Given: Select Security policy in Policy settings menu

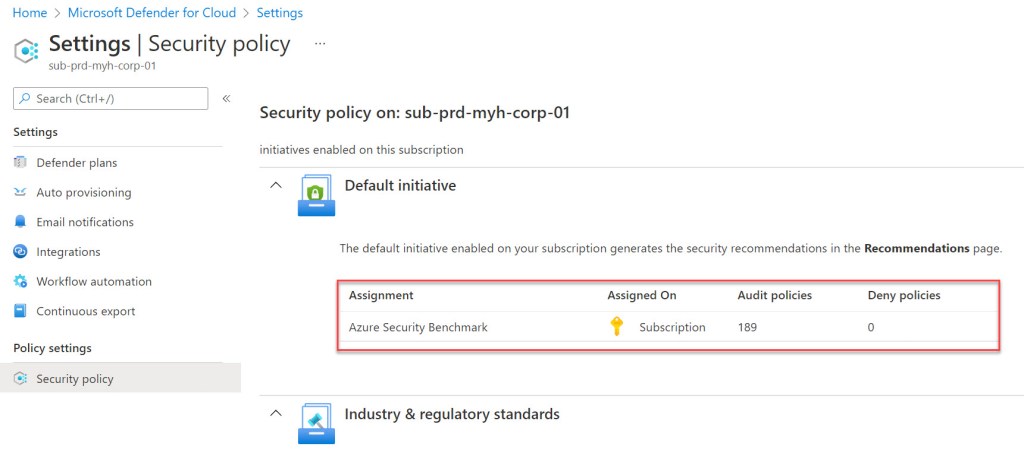Looking at the screenshot, I should point(75,379).
